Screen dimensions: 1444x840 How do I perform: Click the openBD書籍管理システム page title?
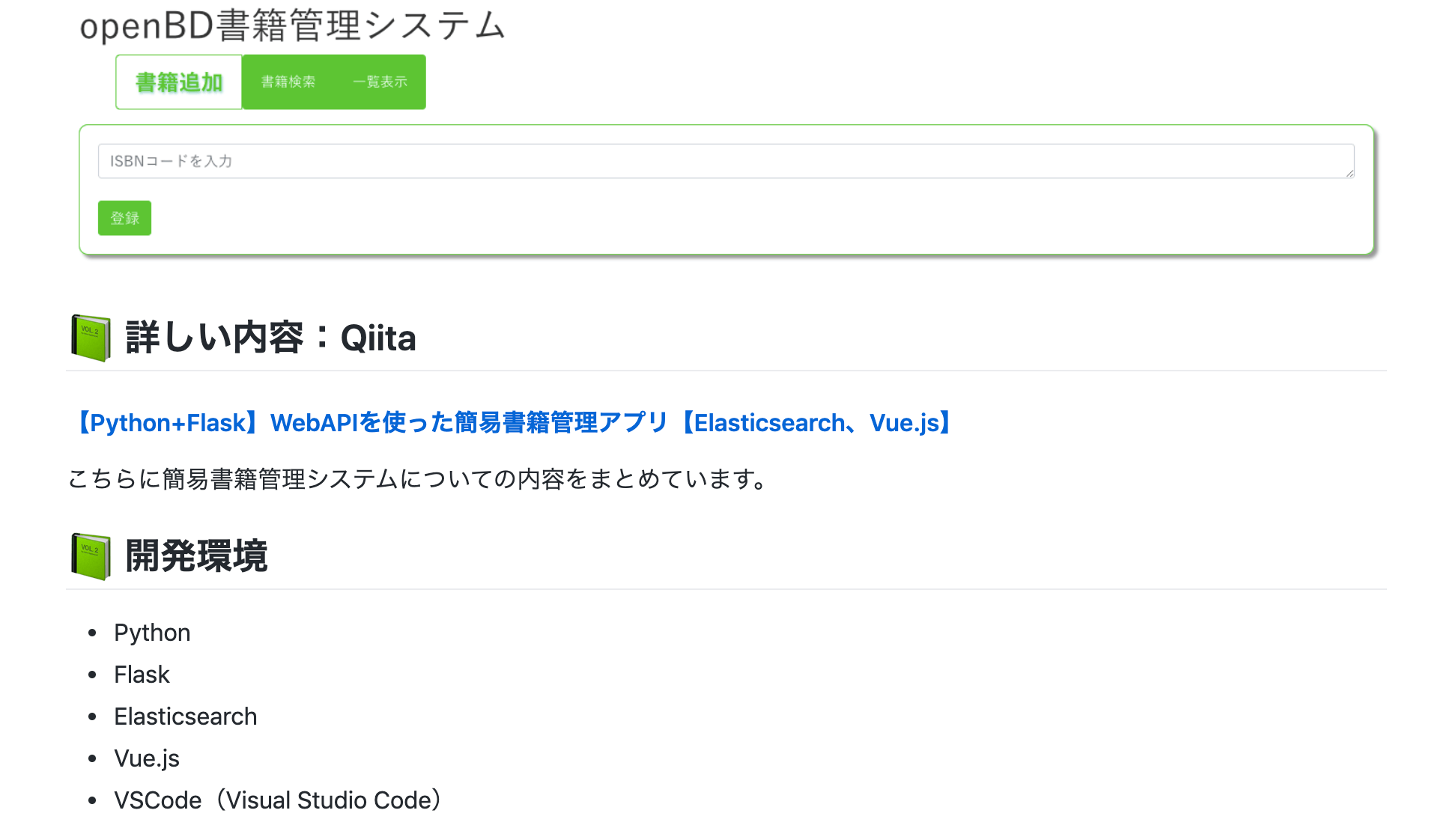point(294,25)
